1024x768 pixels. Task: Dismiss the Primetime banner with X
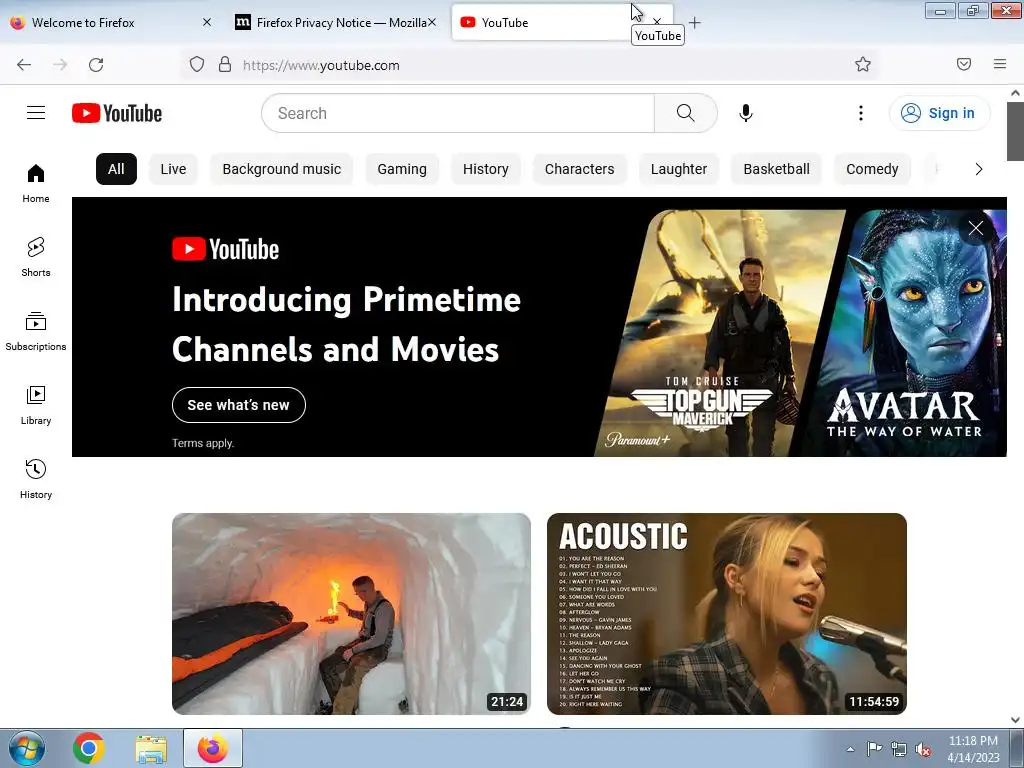click(x=976, y=228)
